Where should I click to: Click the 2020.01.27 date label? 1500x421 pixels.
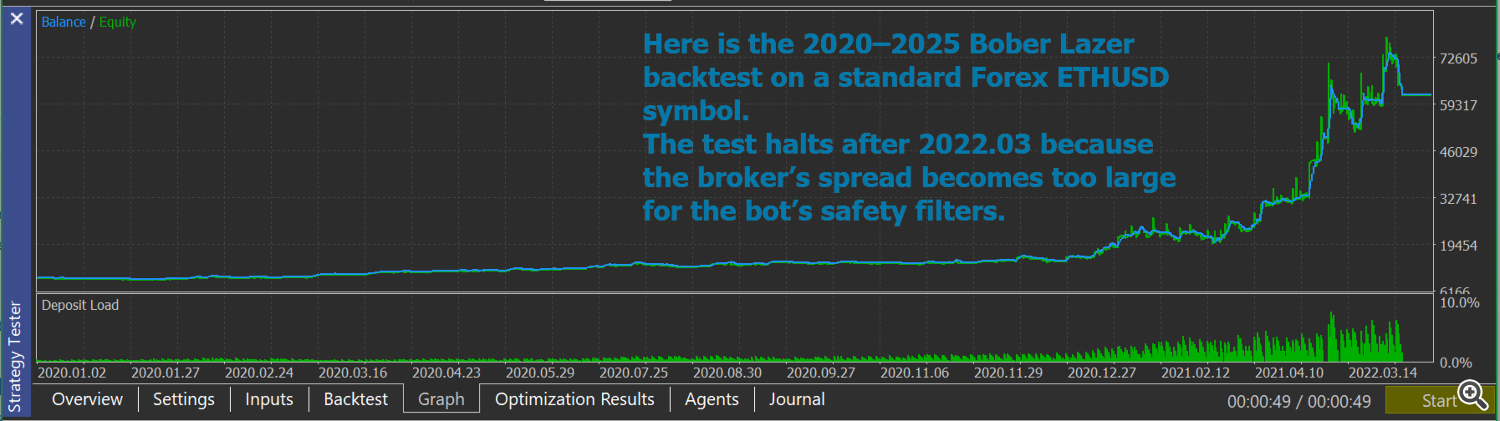167,372
